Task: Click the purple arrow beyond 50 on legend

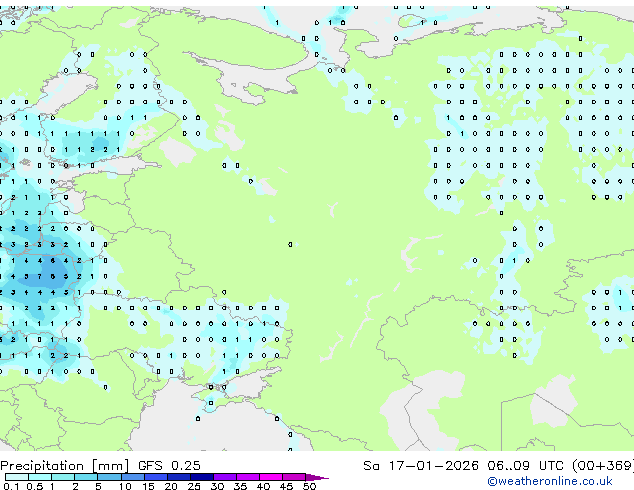Action: coord(317,477)
